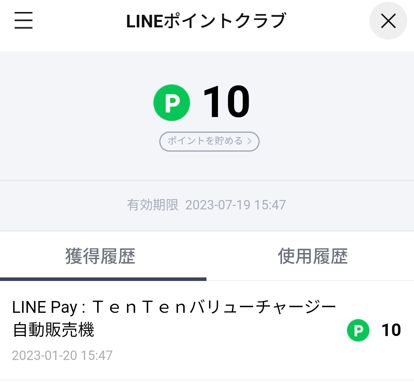The height and width of the screenshot is (390, 414).
Task: Click the 10 points amount in history row
Action: tap(391, 330)
